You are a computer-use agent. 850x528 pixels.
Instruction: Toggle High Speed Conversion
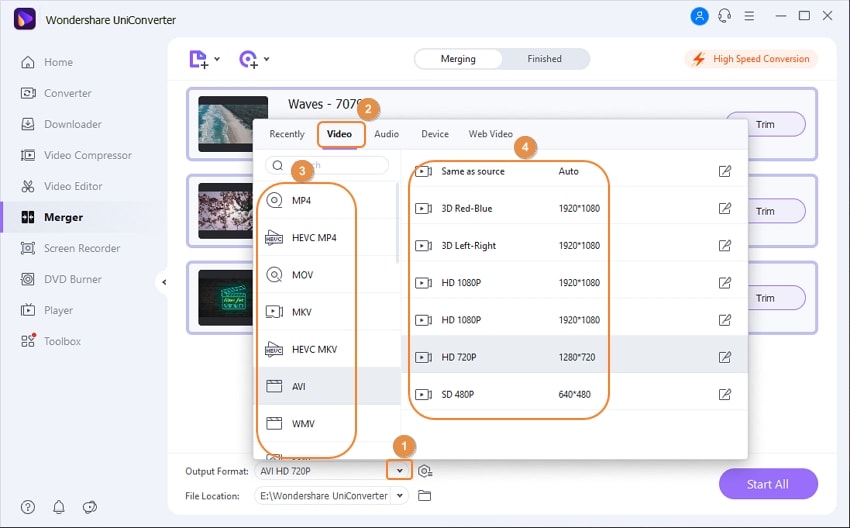[x=751, y=59]
